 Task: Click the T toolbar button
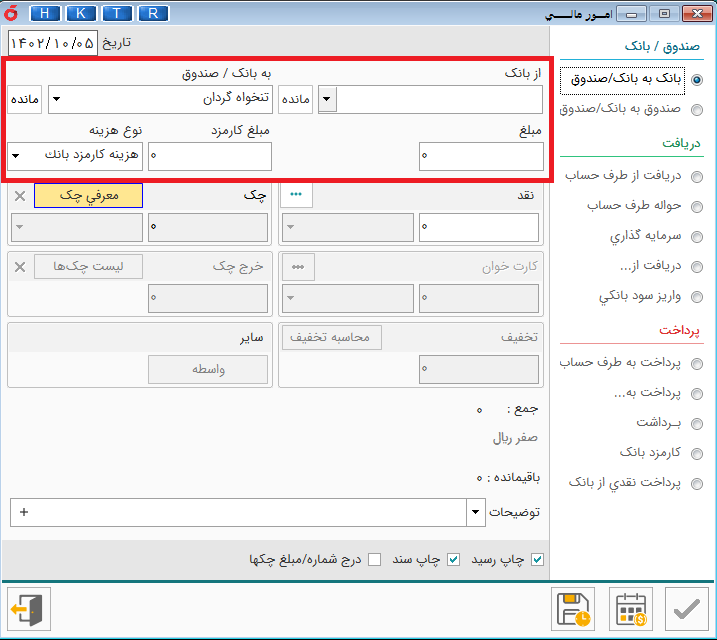117,13
